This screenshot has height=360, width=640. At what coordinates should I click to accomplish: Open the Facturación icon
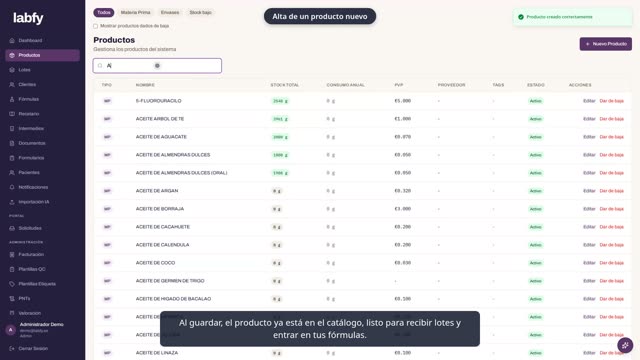pos(12,254)
